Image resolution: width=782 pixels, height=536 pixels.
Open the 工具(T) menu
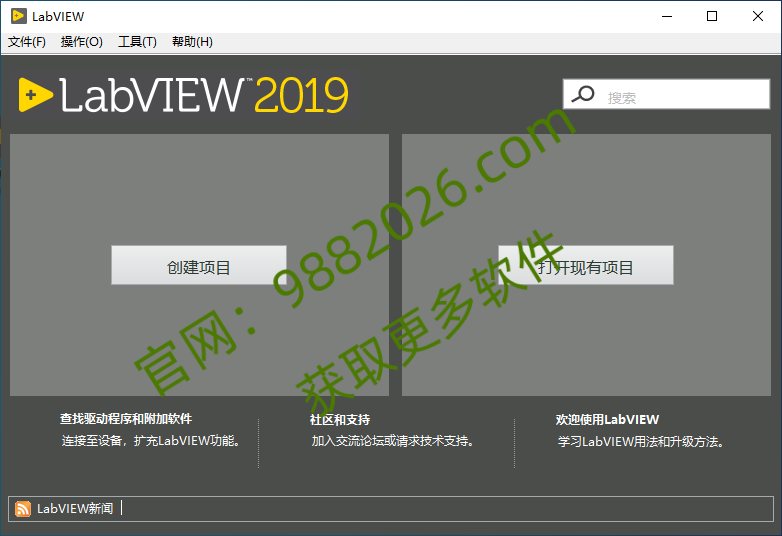click(x=137, y=42)
